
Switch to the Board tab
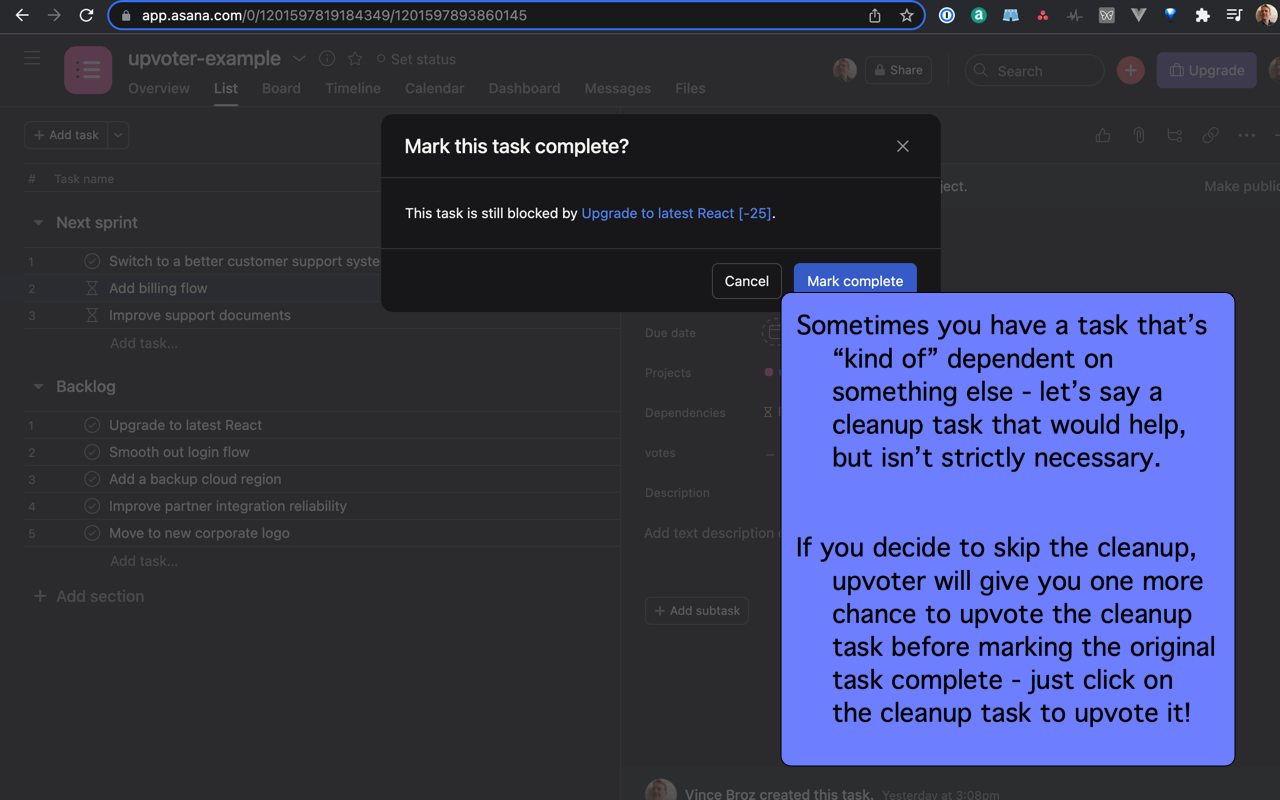tap(281, 88)
